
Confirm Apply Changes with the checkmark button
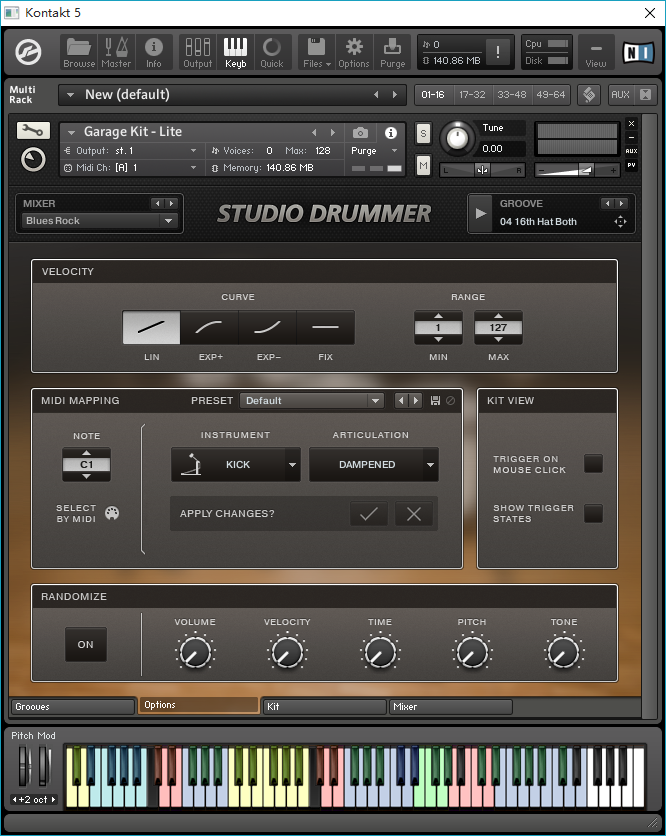(369, 513)
